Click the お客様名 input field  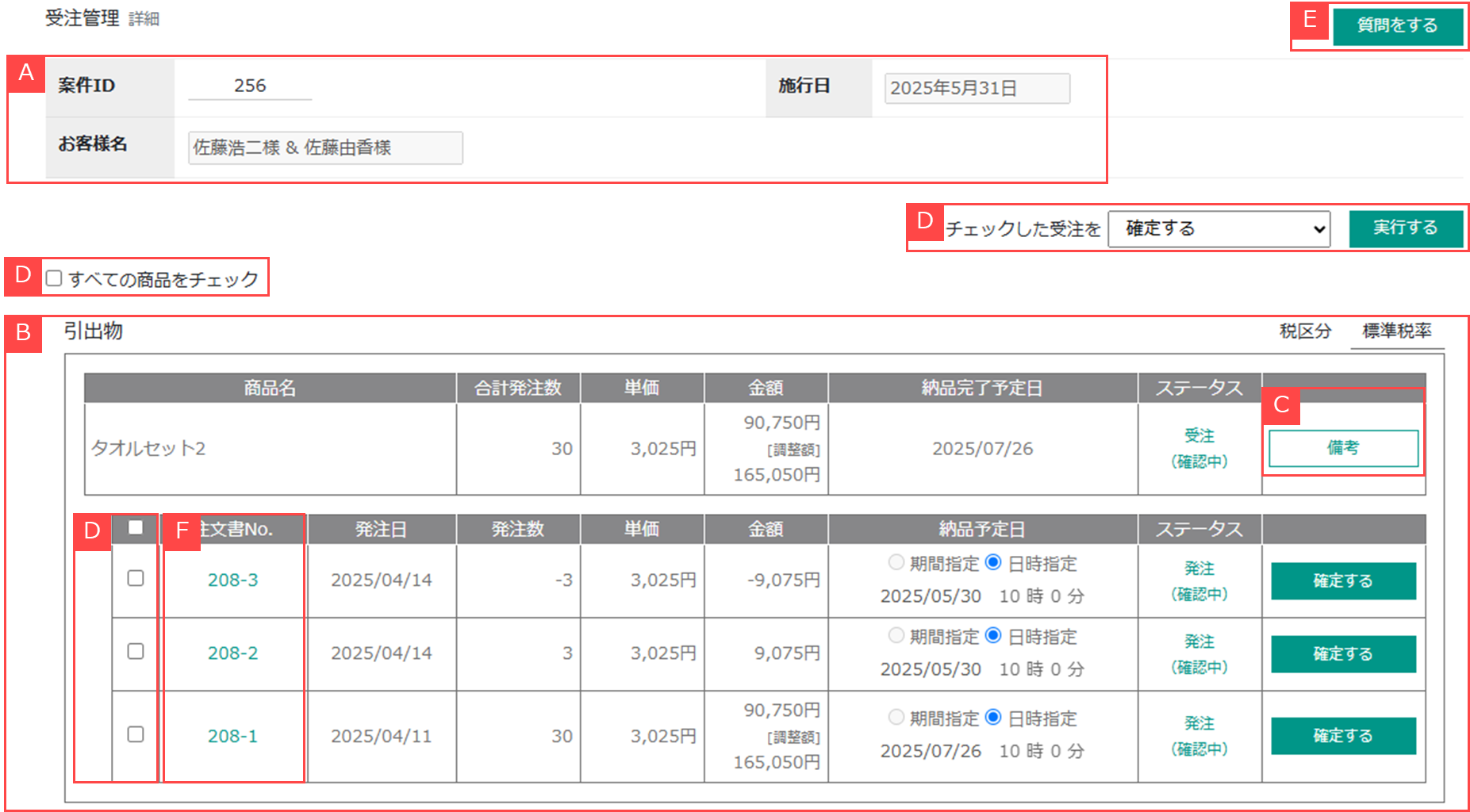pos(325,147)
